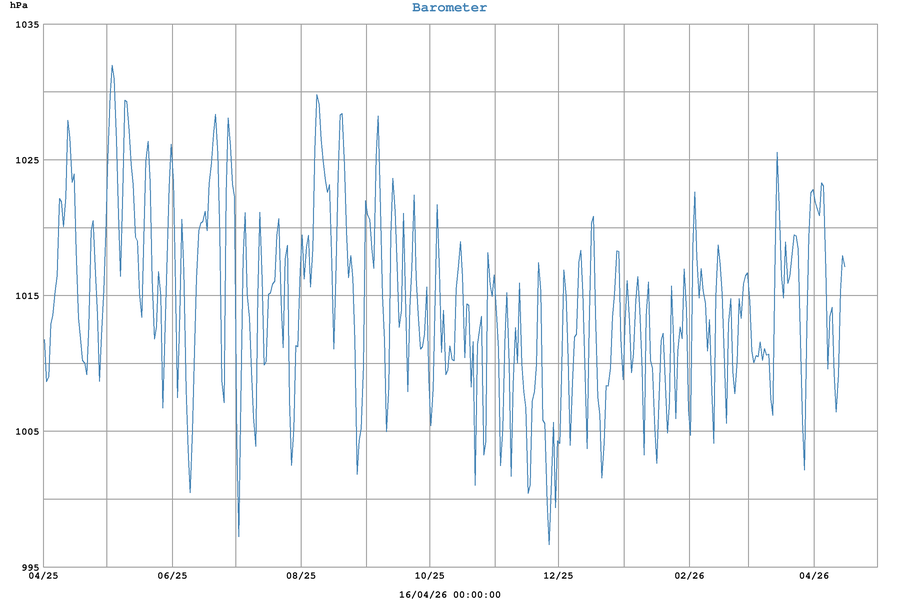
Task: Click the tall spike above 1025 before 04/26
Action: (x=777, y=153)
